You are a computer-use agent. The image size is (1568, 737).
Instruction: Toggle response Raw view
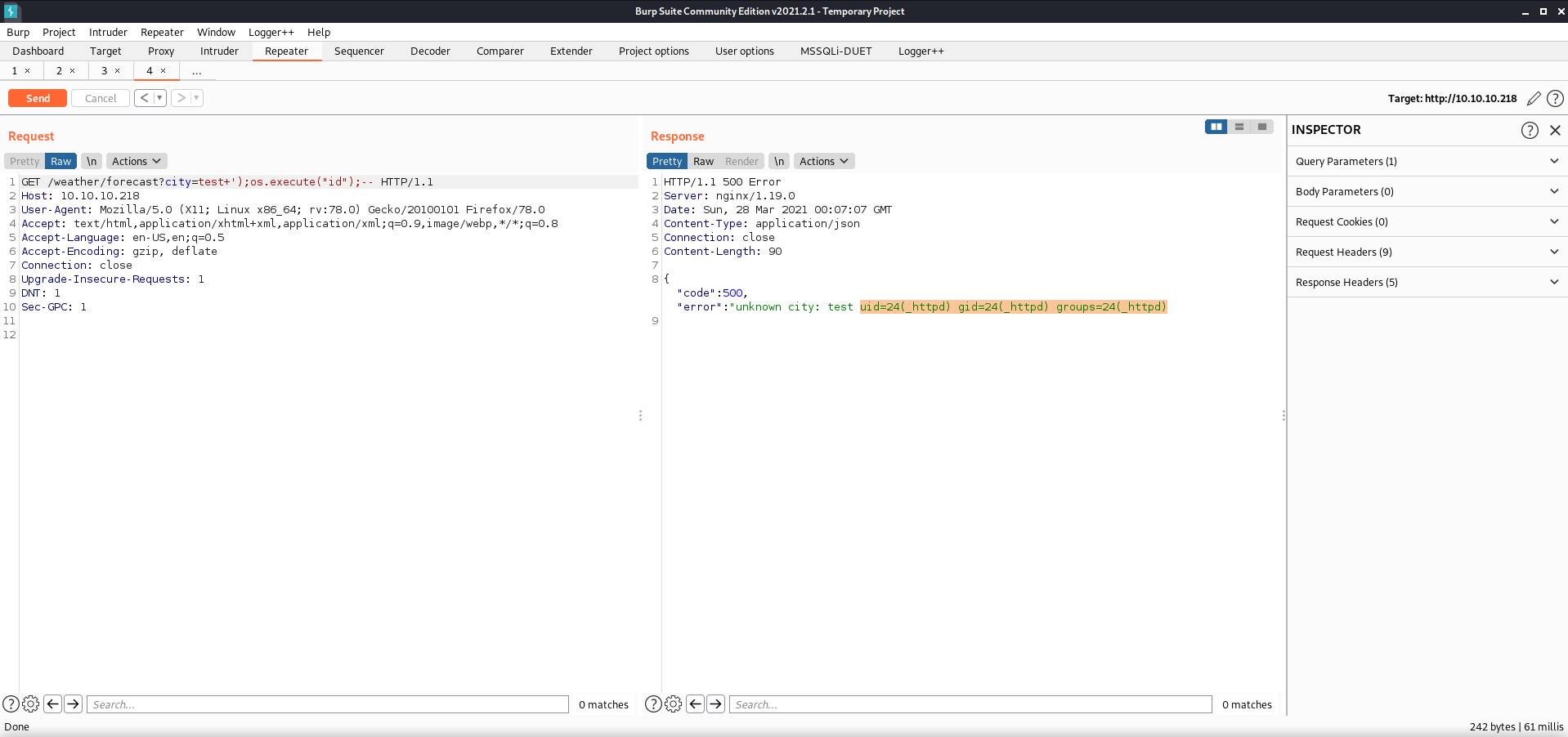pyautogui.click(x=703, y=161)
